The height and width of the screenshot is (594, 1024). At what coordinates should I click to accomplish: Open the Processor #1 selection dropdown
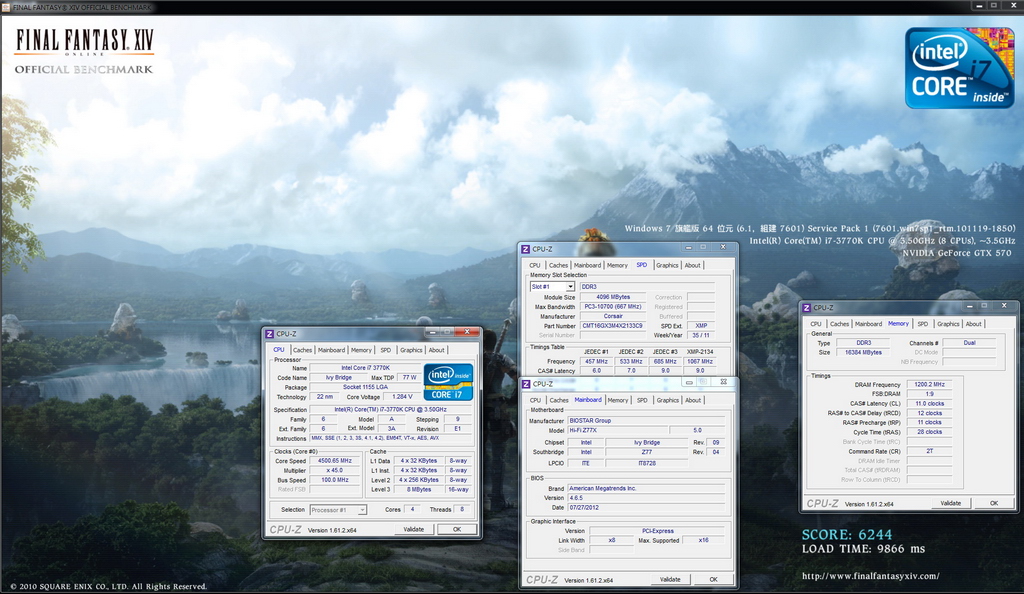tap(338, 510)
